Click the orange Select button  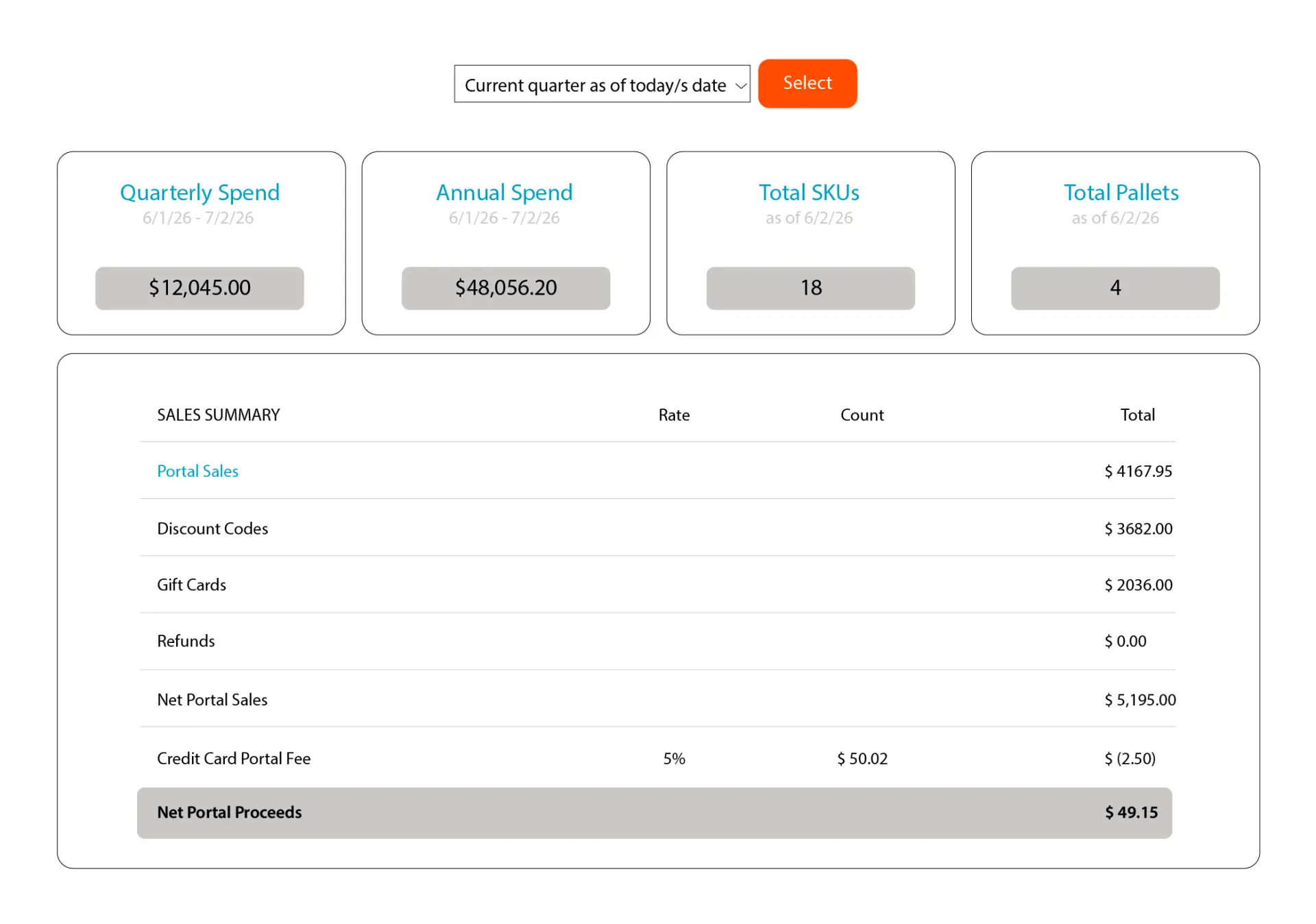click(x=807, y=83)
